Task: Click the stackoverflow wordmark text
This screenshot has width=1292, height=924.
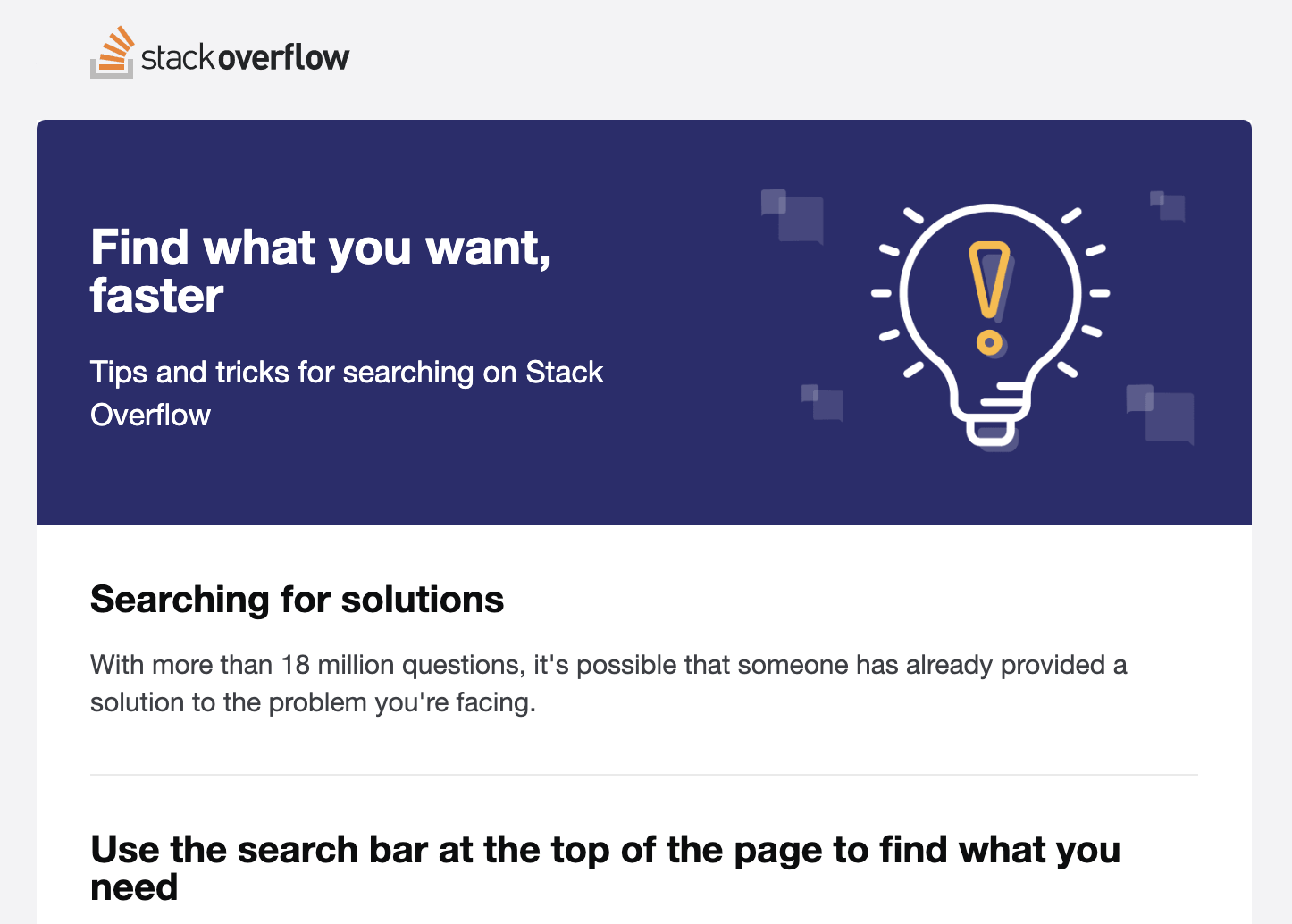Action: pyautogui.click(x=245, y=57)
